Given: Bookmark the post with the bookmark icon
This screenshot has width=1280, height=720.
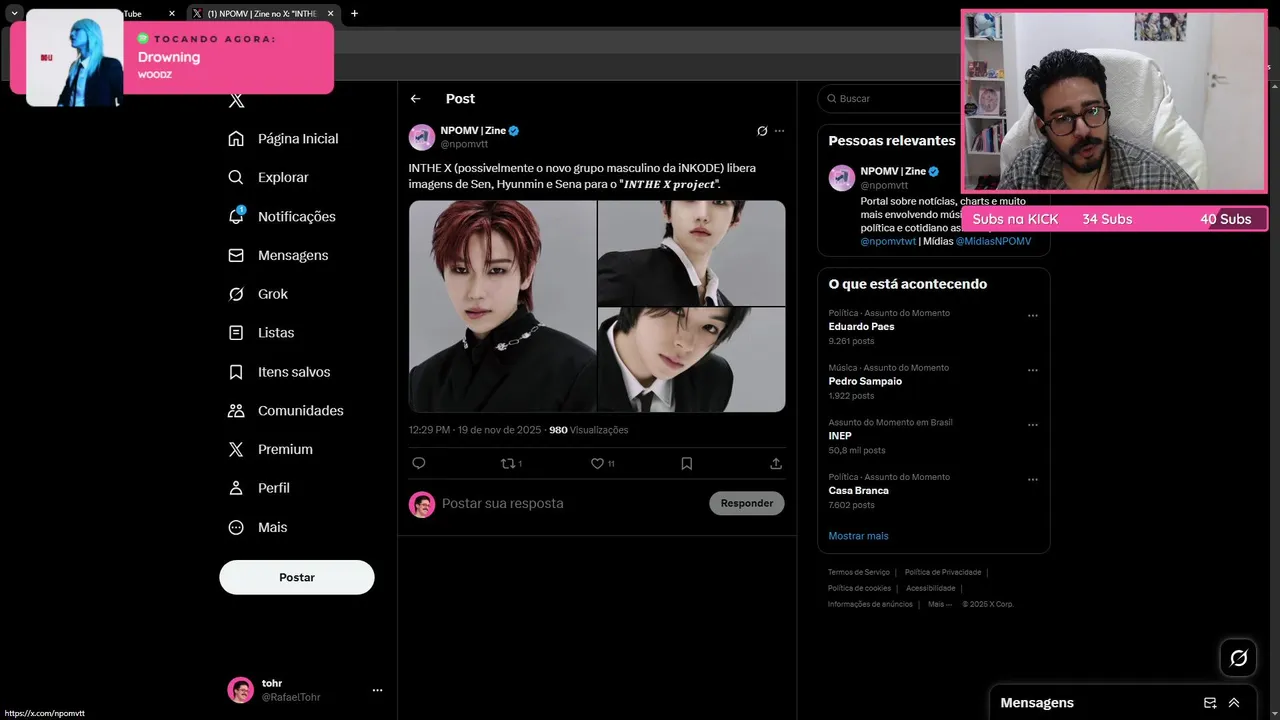Looking at the screenshot, I should tap(687, 463).
